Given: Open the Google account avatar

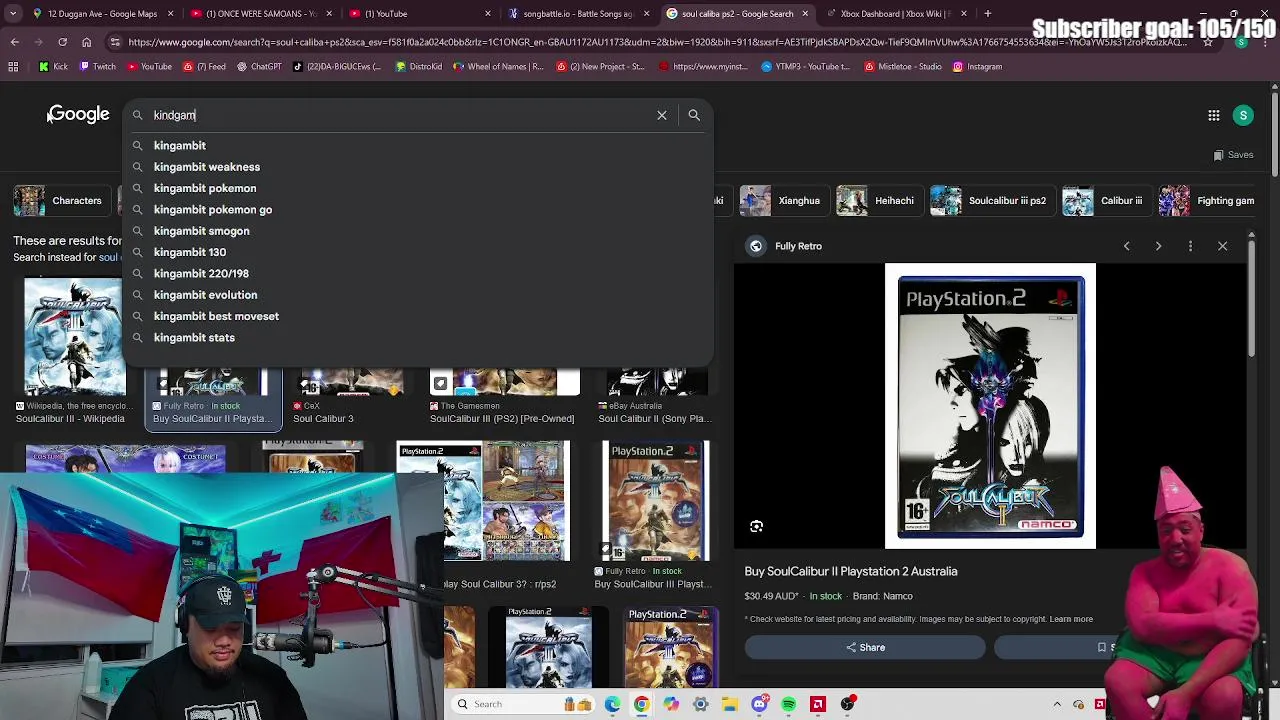Looking at the screenshot, I should pyautogui.click(x=1244, y=115).
